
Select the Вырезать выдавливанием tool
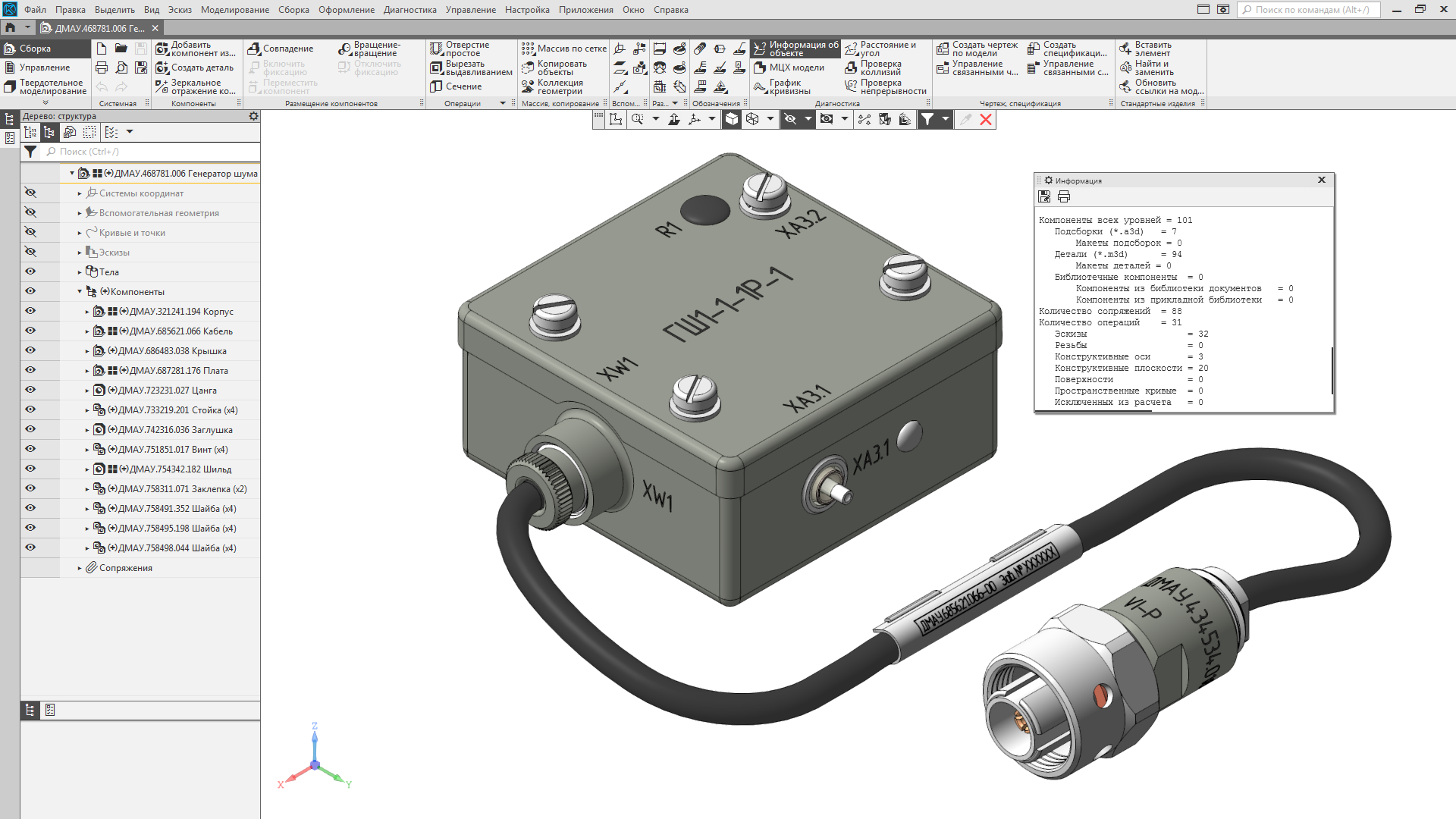(x=471, y=67)
